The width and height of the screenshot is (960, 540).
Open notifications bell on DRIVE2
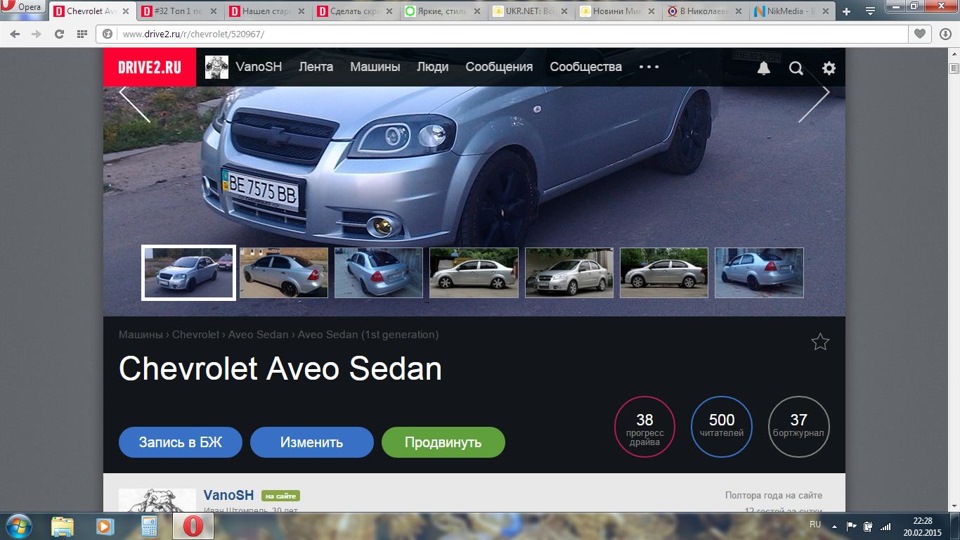[763, 68]
